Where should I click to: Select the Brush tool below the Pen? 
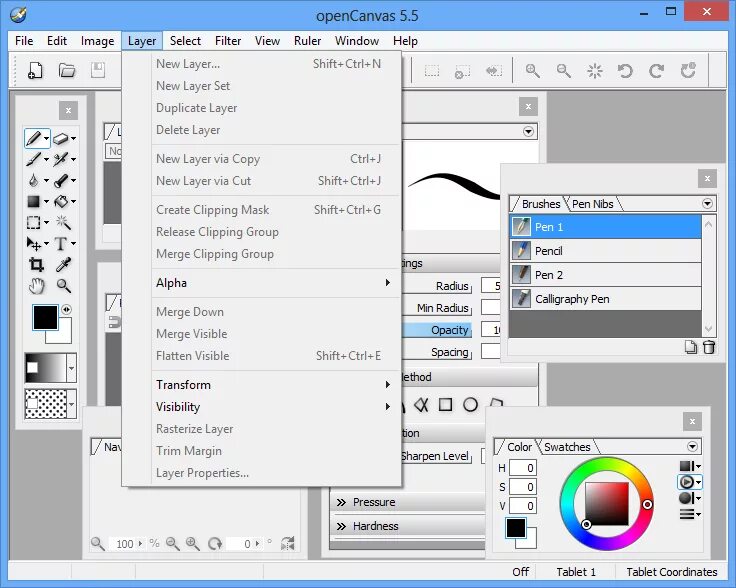click(x=33, y=160)
